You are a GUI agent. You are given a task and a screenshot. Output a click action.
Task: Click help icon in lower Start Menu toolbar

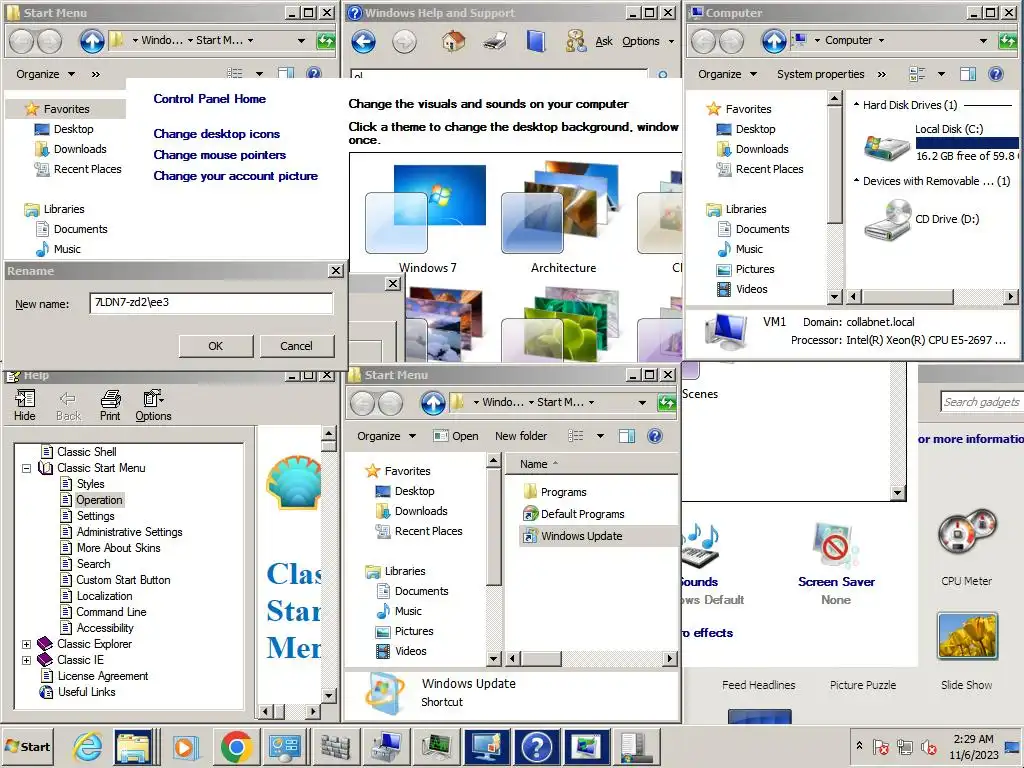click(654, 436)
